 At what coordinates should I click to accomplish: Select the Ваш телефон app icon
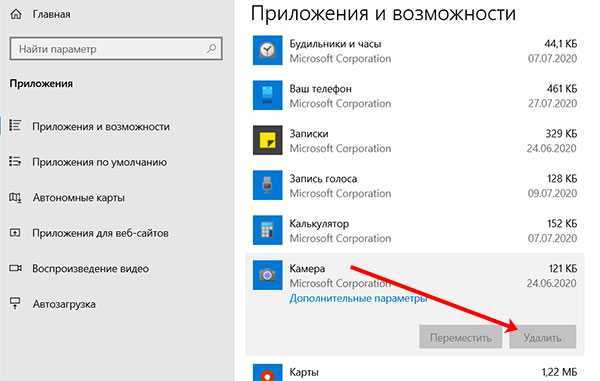[x=267, y=95]
